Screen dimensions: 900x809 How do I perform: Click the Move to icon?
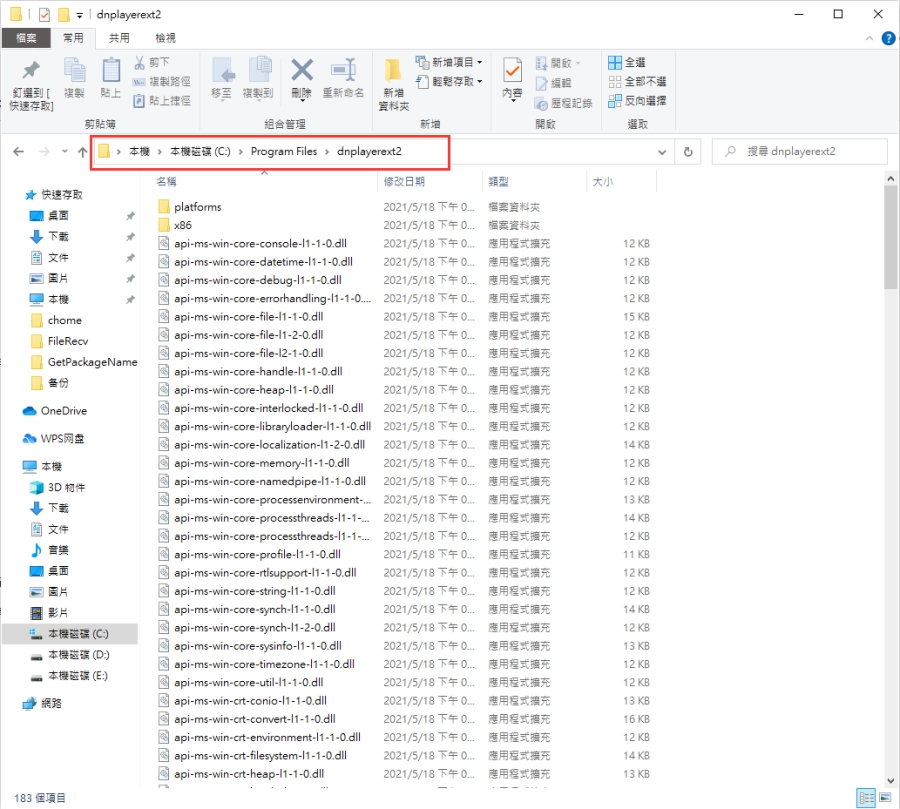[223, 71]
